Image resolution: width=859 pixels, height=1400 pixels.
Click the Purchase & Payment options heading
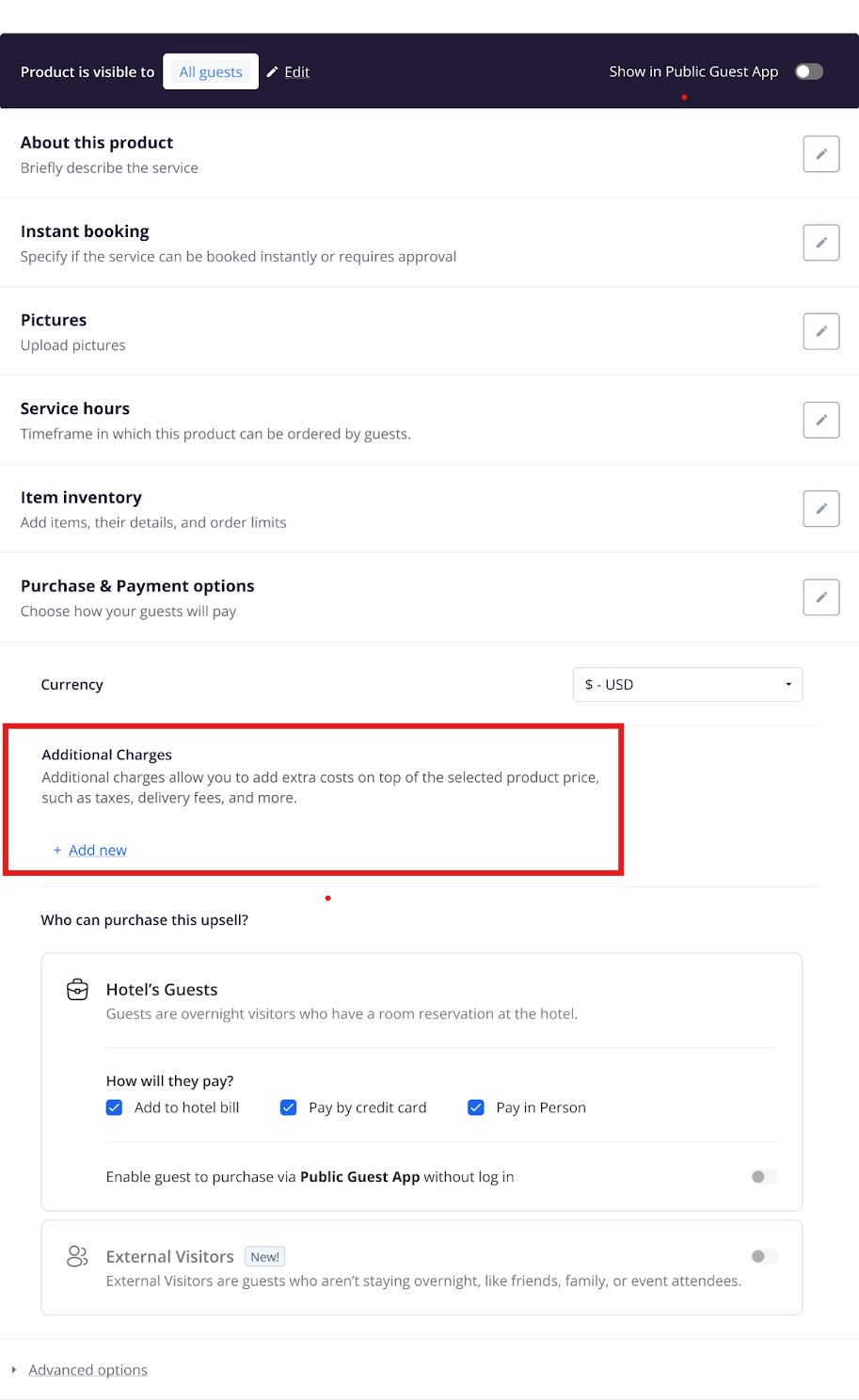tap(137, 586)
